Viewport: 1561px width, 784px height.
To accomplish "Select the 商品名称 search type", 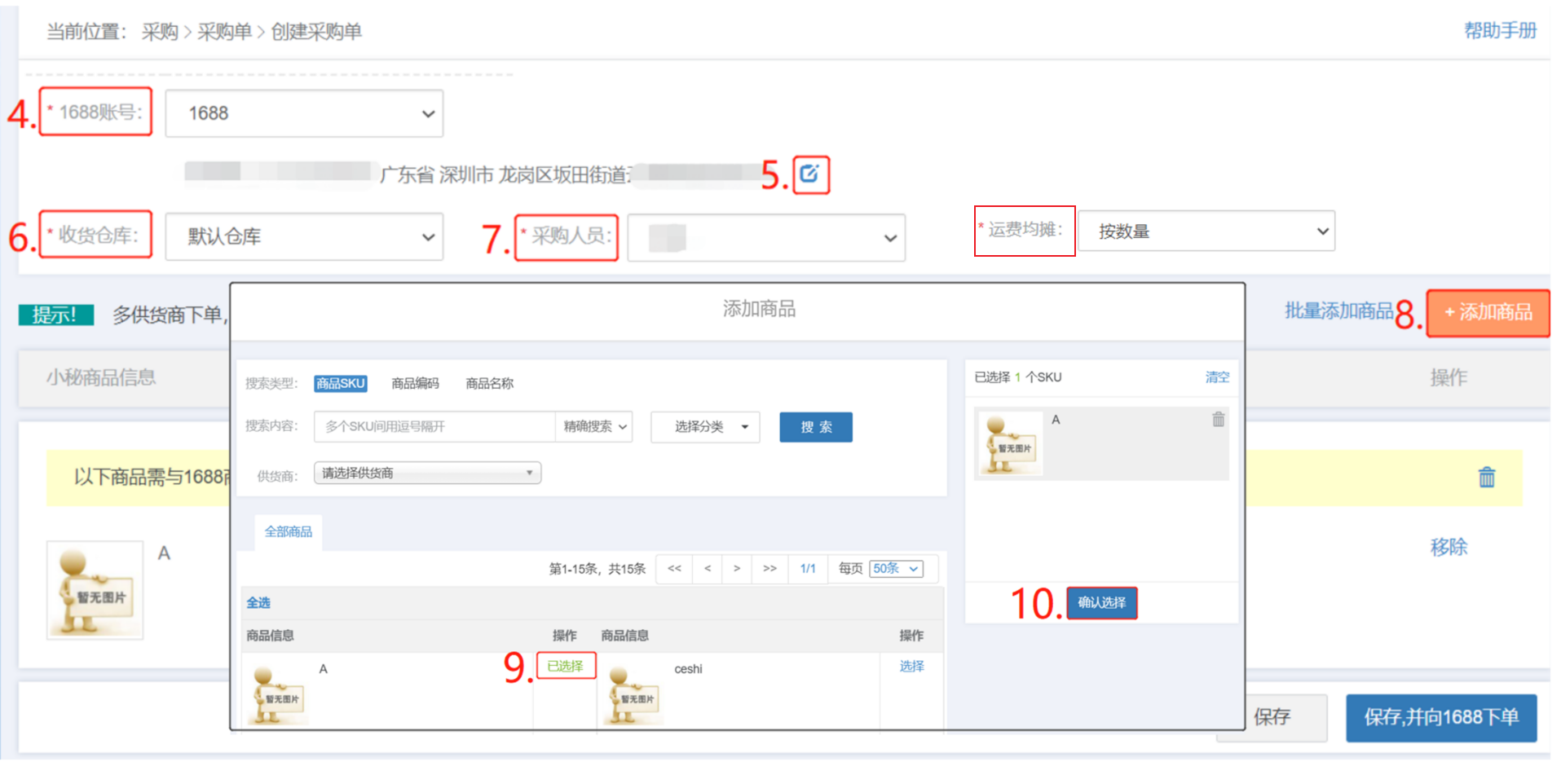I will (489, 383).
